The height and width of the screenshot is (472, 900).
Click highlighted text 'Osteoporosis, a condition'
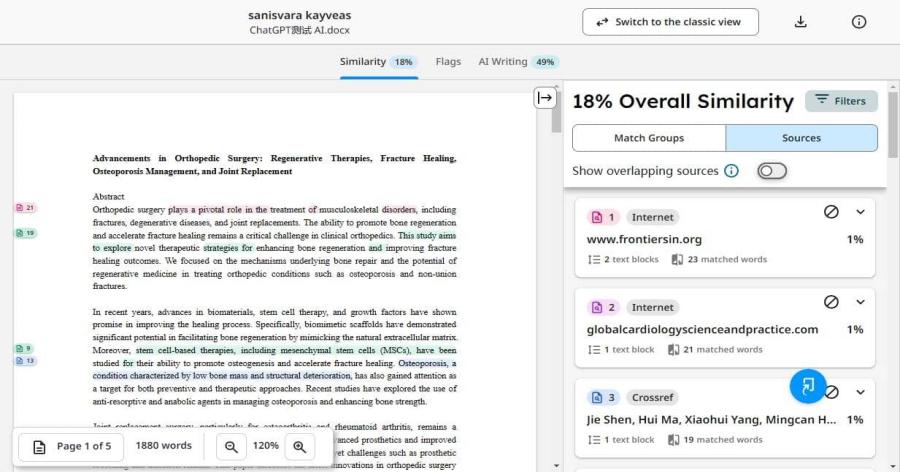pos(428,363)
